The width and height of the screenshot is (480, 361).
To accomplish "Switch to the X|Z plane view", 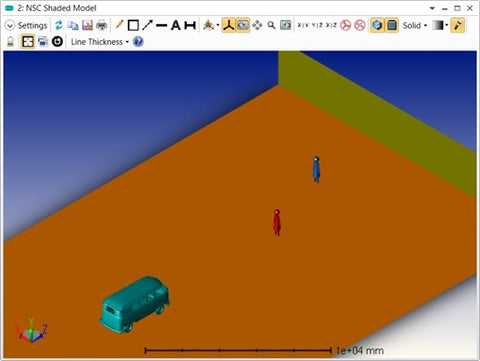I will pos(331,25).
